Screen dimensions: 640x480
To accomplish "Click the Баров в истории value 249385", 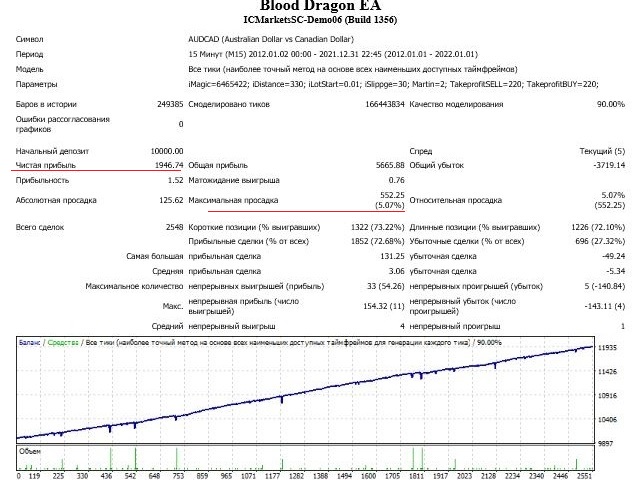I will pos(170,104).
